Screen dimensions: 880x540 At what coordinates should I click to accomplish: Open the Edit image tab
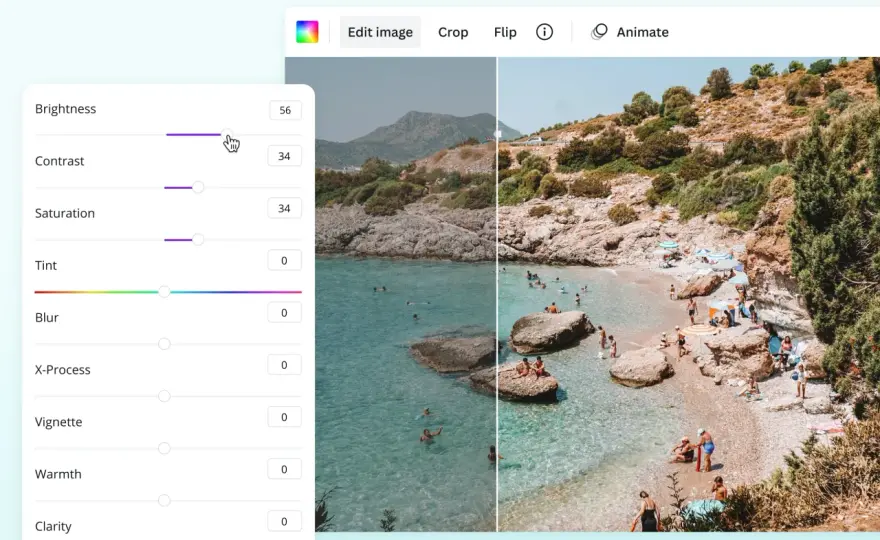(380, 32)
